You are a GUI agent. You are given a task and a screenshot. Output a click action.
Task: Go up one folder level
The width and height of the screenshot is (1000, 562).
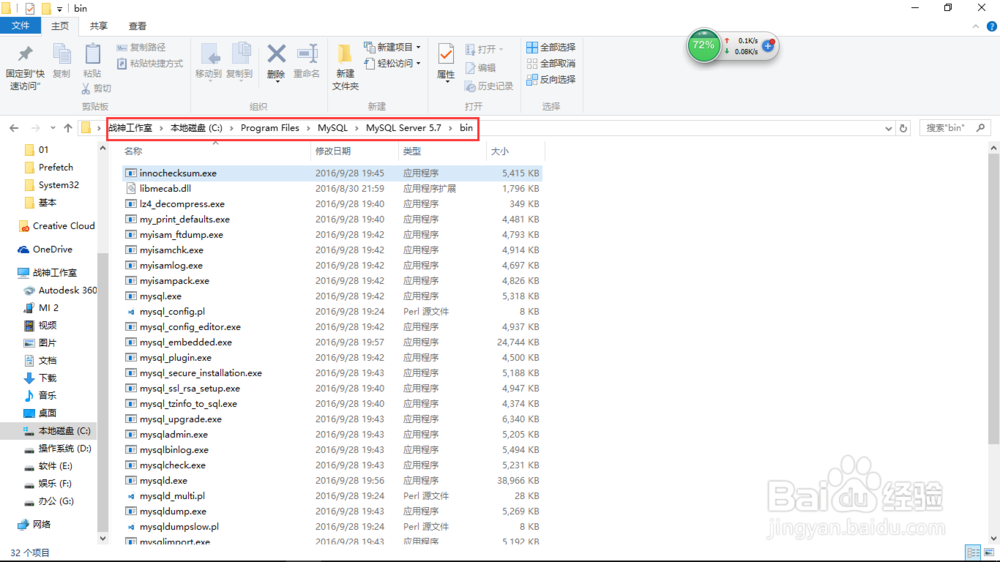68,128
